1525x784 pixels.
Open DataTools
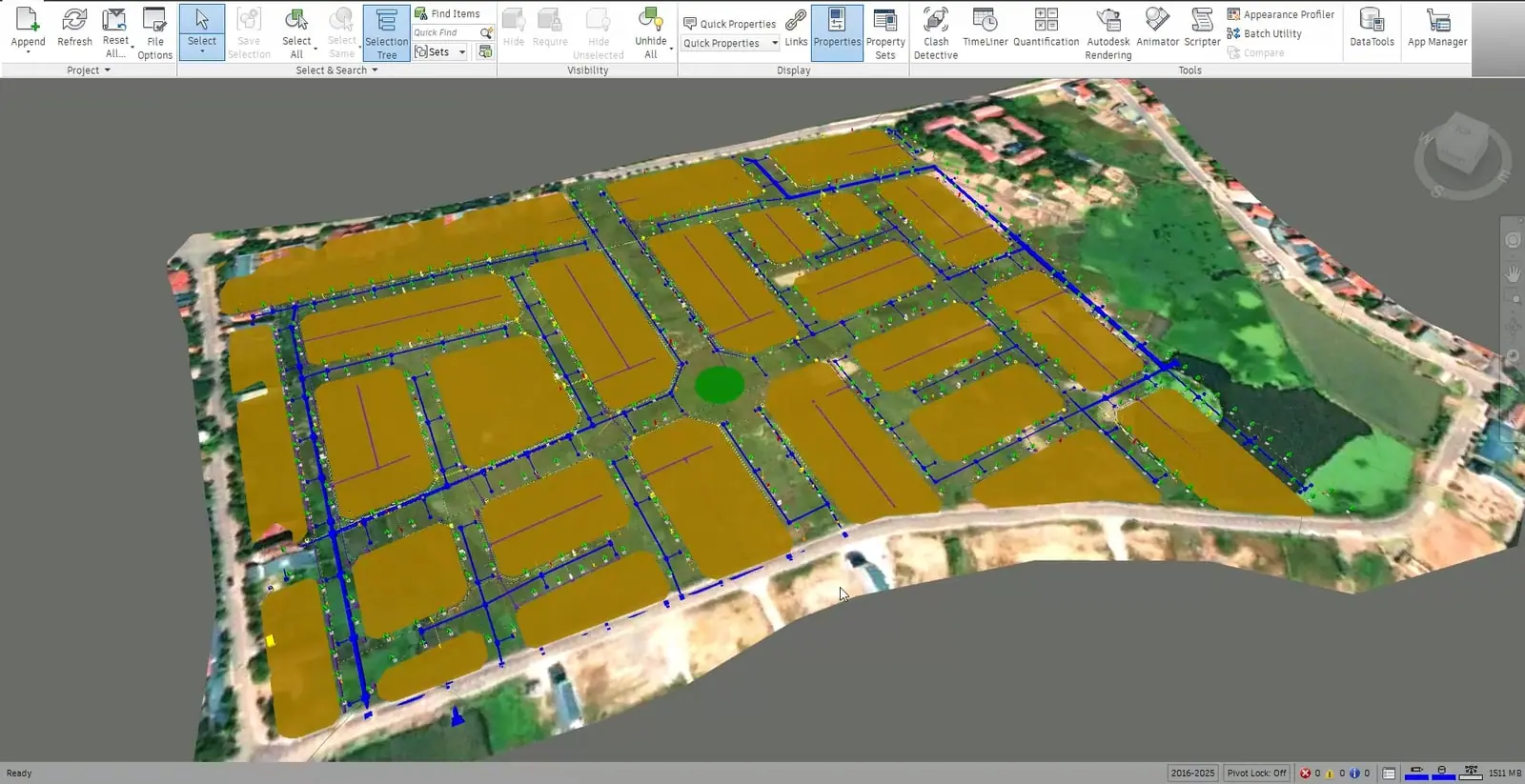[1372, 28]
